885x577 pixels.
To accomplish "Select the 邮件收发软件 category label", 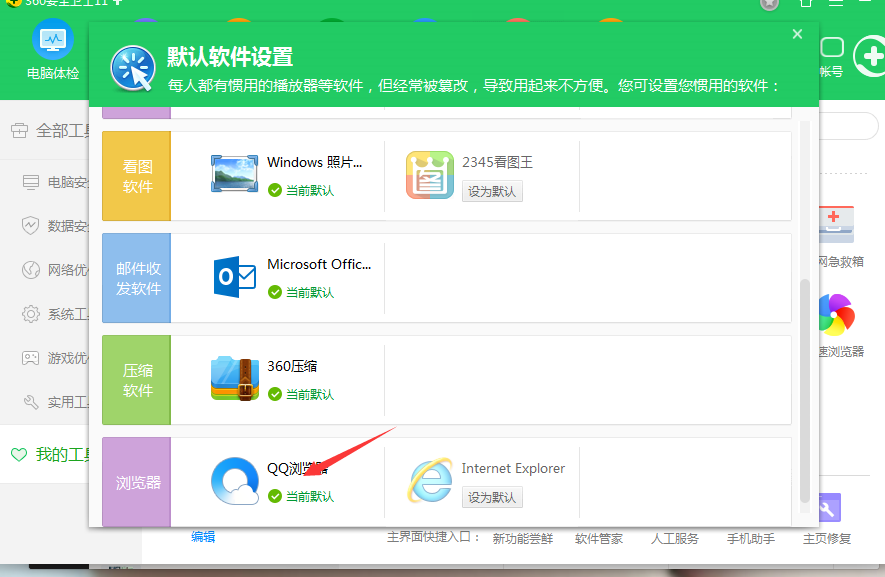I will point(137,278).
